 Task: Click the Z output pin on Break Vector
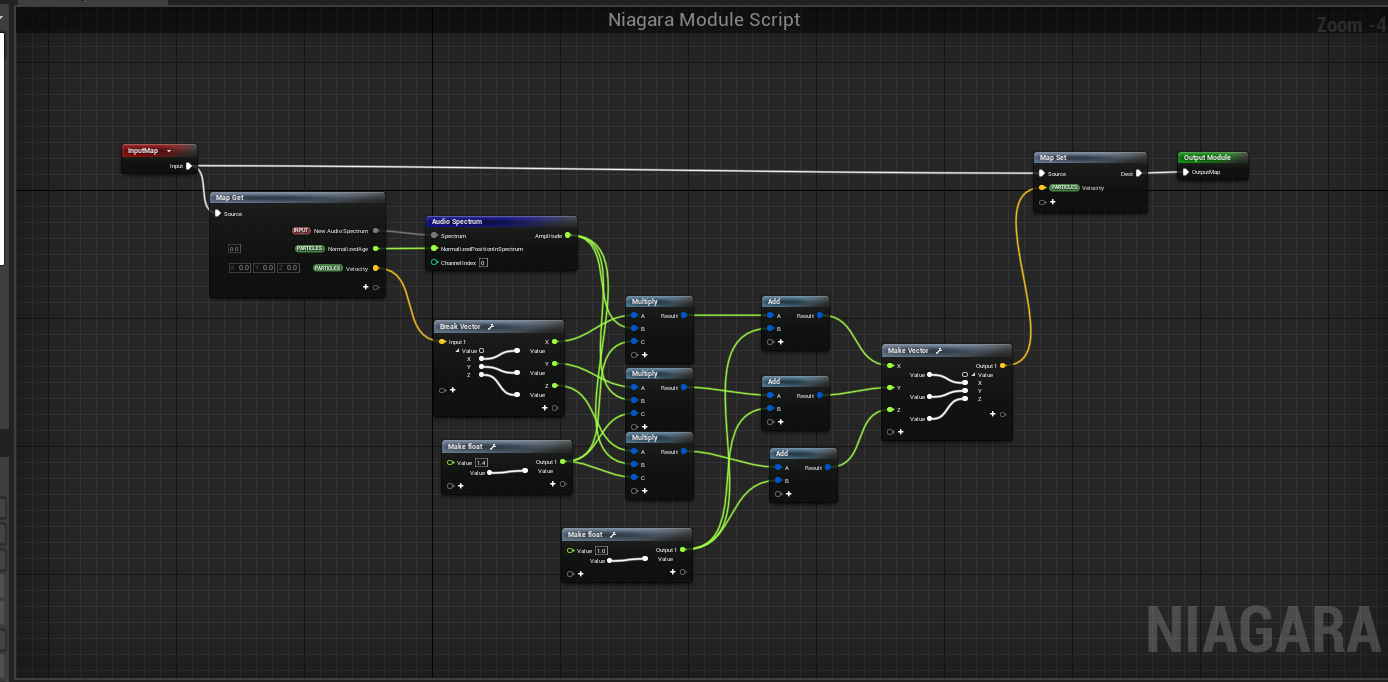click(x=555, y=385)
